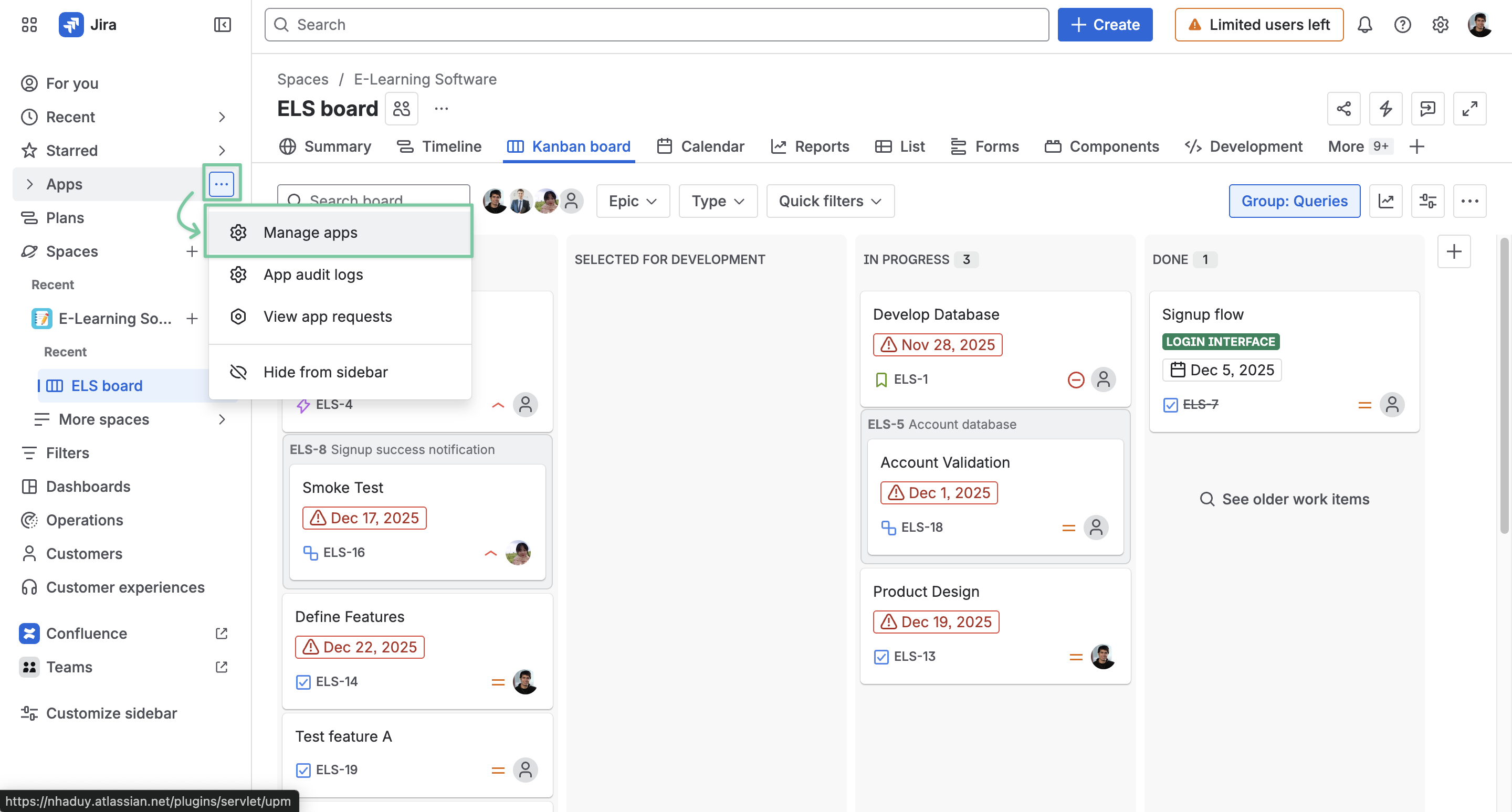
Task: Open board insights chart icon
Action: [x=1385, y=201]
